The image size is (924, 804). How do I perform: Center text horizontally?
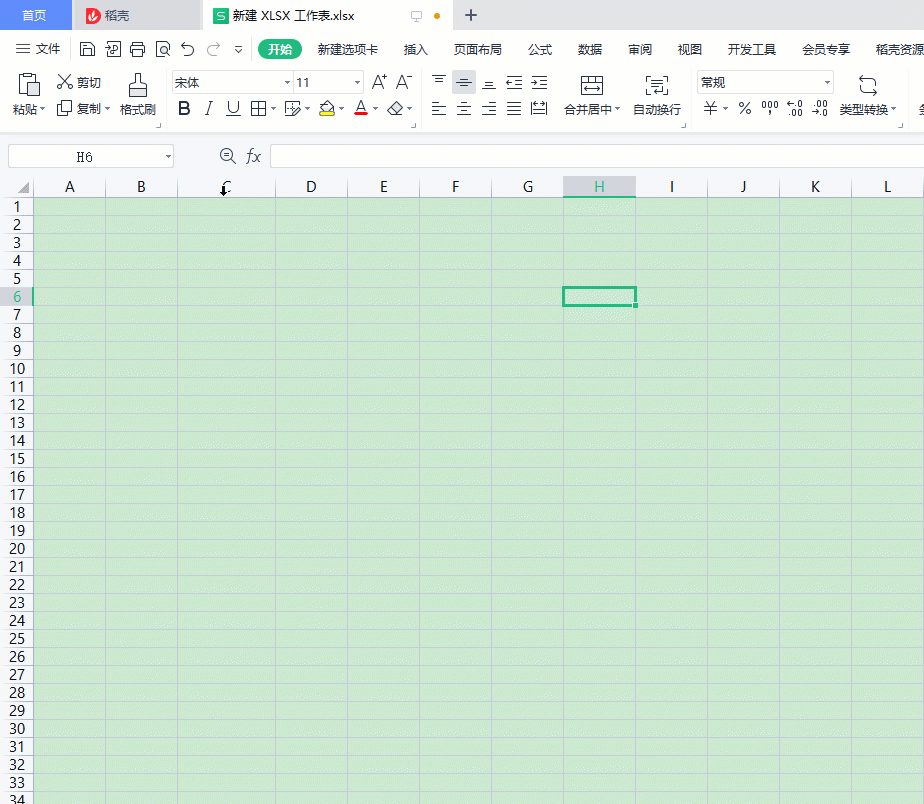464,108
